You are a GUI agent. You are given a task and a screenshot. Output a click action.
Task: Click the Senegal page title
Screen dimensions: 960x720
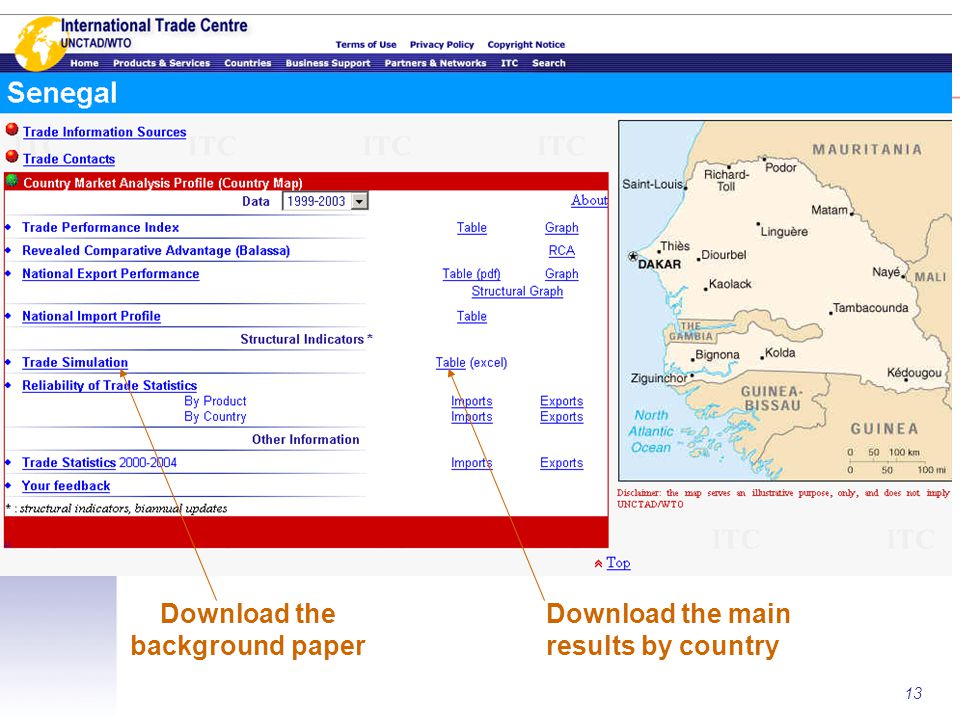click(62, 93)
